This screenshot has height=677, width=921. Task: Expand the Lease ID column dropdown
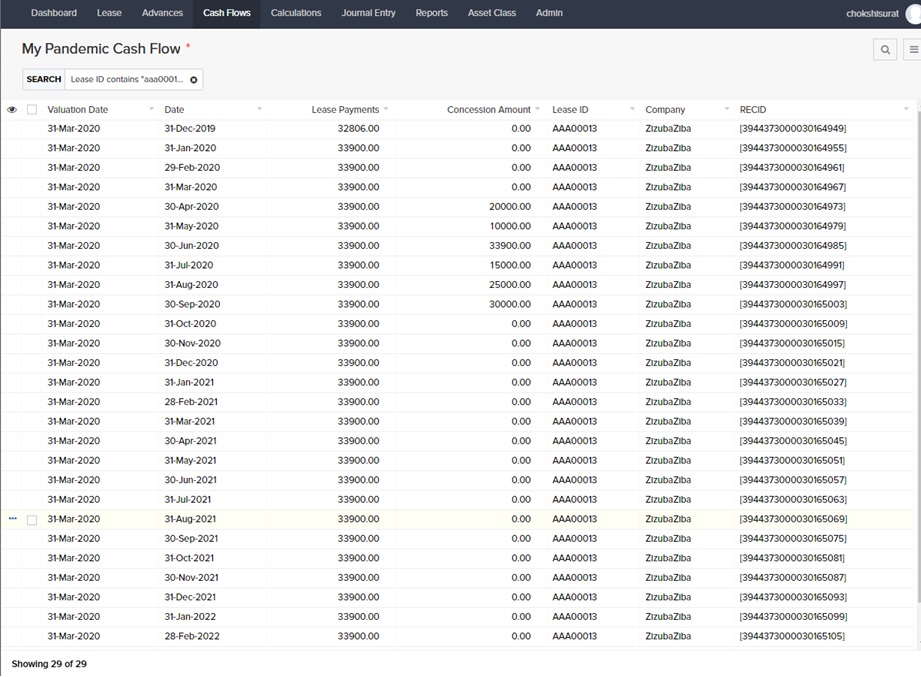(x=632, y=109)
